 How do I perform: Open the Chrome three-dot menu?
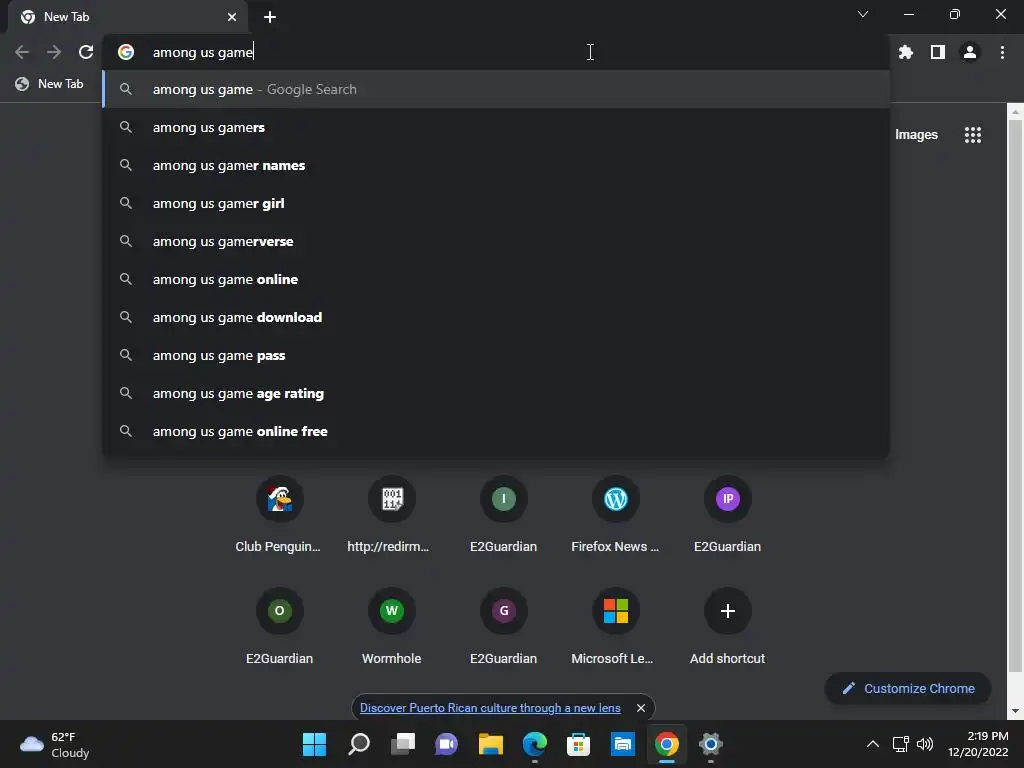pos(1002,52)
